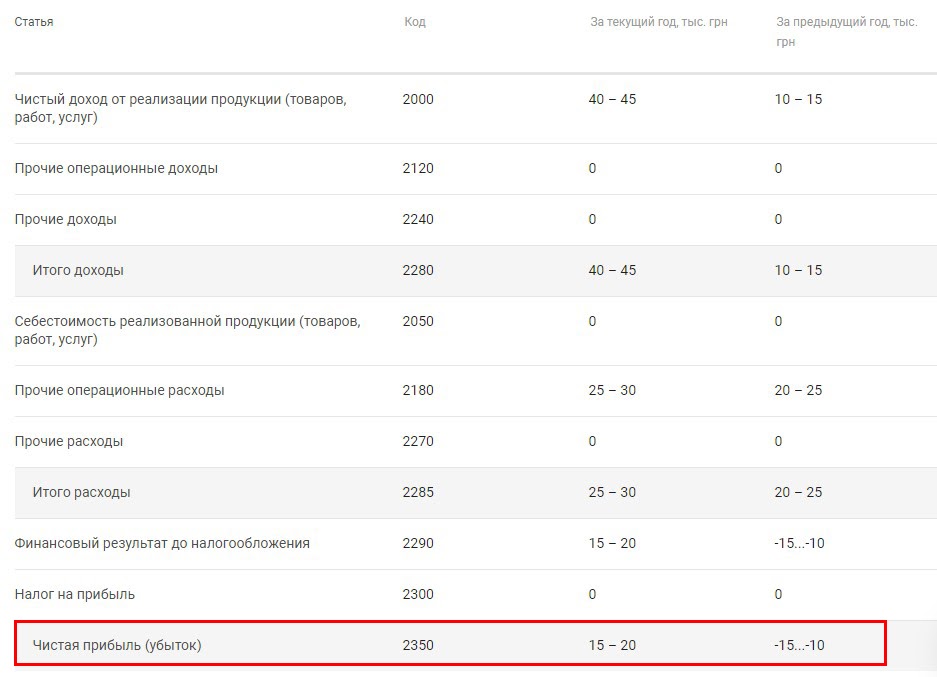Image resolution: width=937 pixels, height=677 pixels.
Task: Select 'Себестоимость реализованной продукции' row label
Action: [x=187, y=330]
